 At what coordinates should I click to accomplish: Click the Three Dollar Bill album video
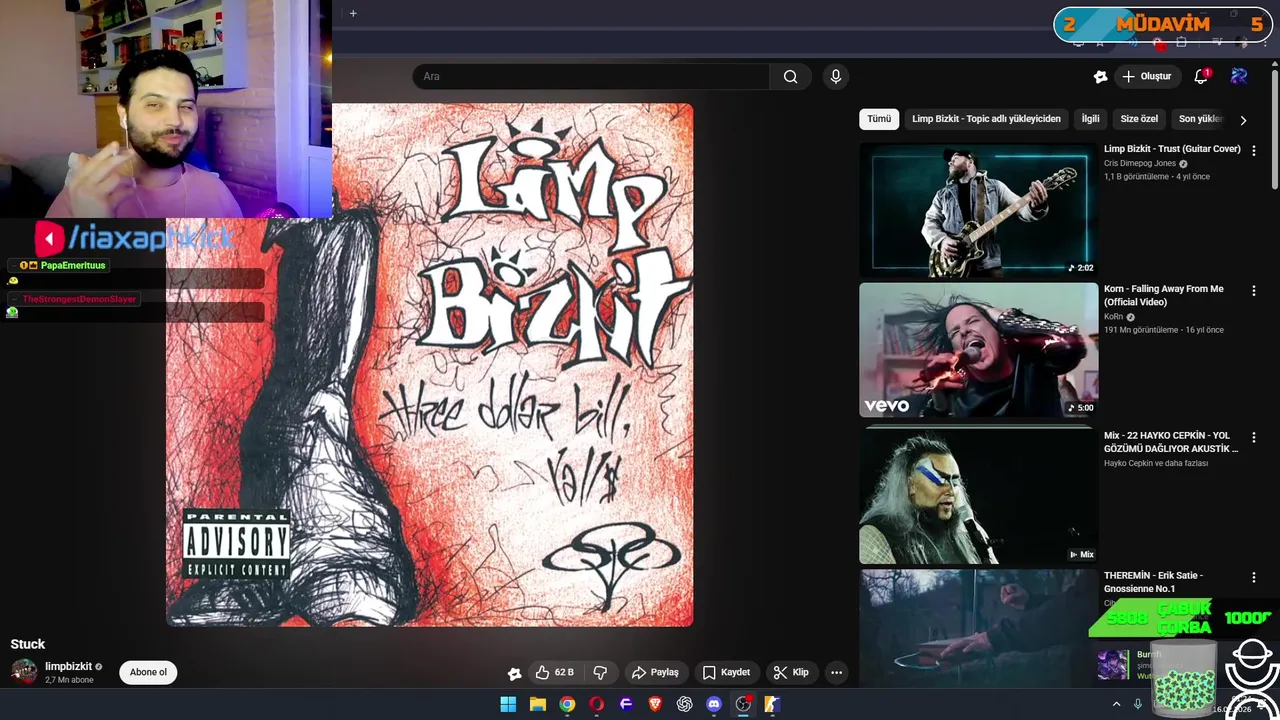(430, 365)
